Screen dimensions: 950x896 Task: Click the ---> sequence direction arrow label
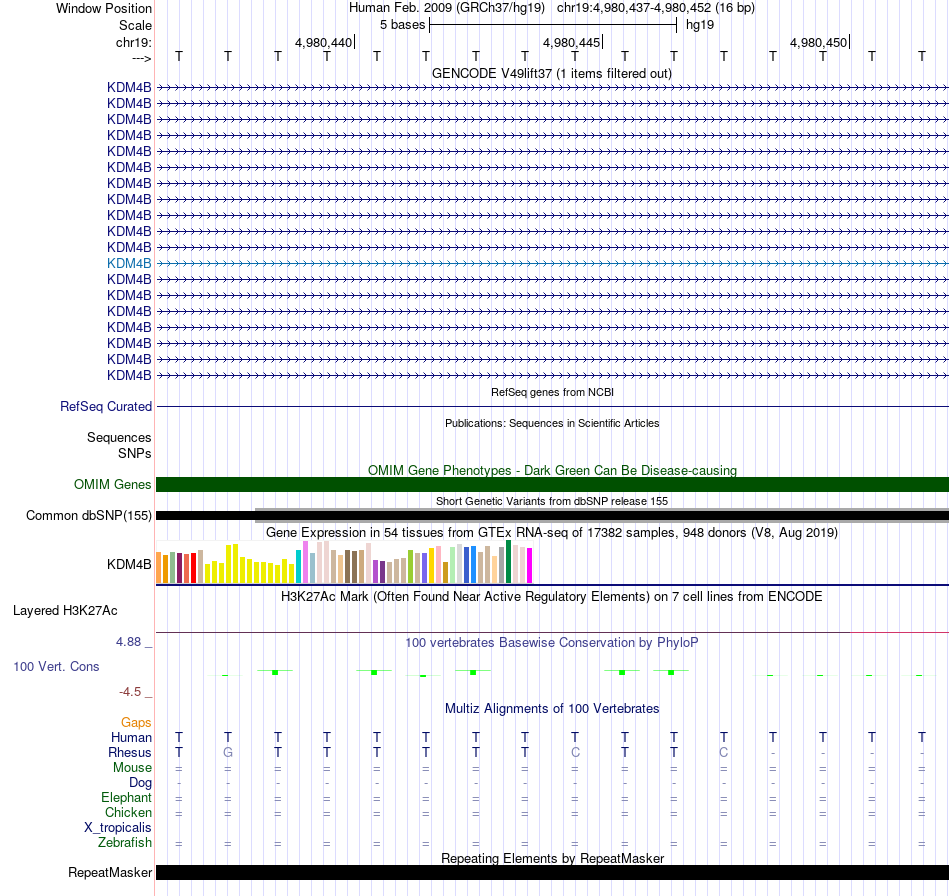(141, 58)
